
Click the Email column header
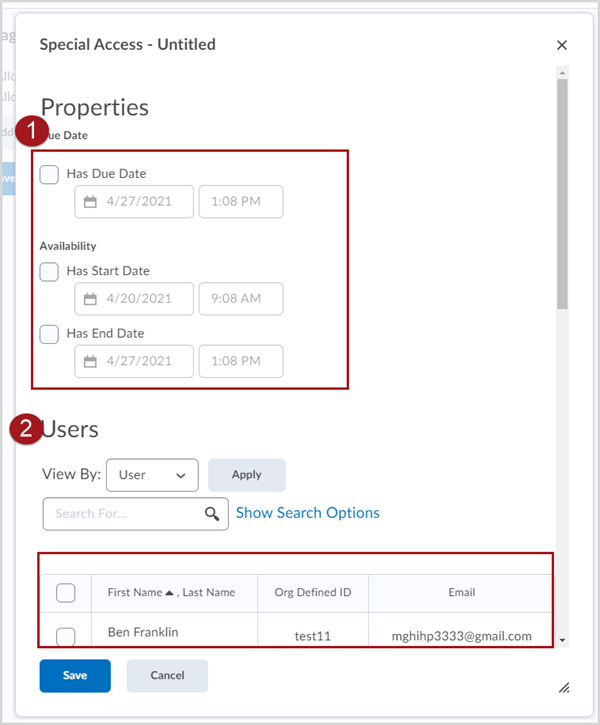pyautogui.click(x=462, y=592)
